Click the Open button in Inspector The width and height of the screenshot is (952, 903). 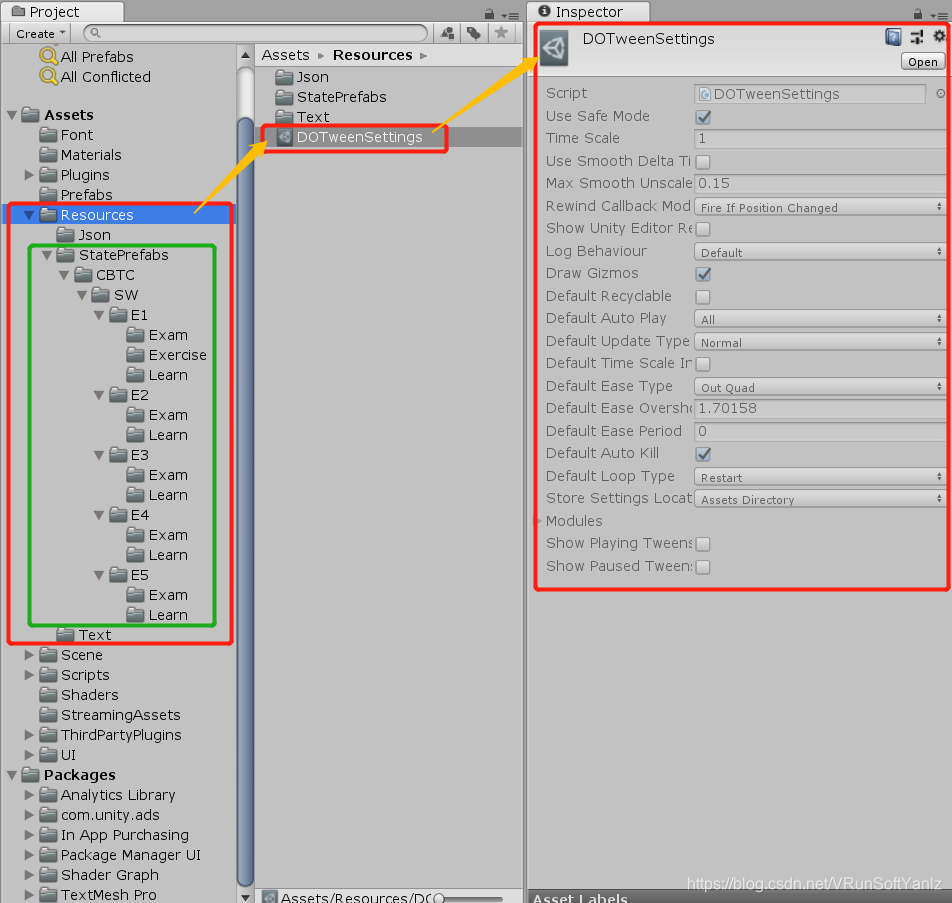922,62
